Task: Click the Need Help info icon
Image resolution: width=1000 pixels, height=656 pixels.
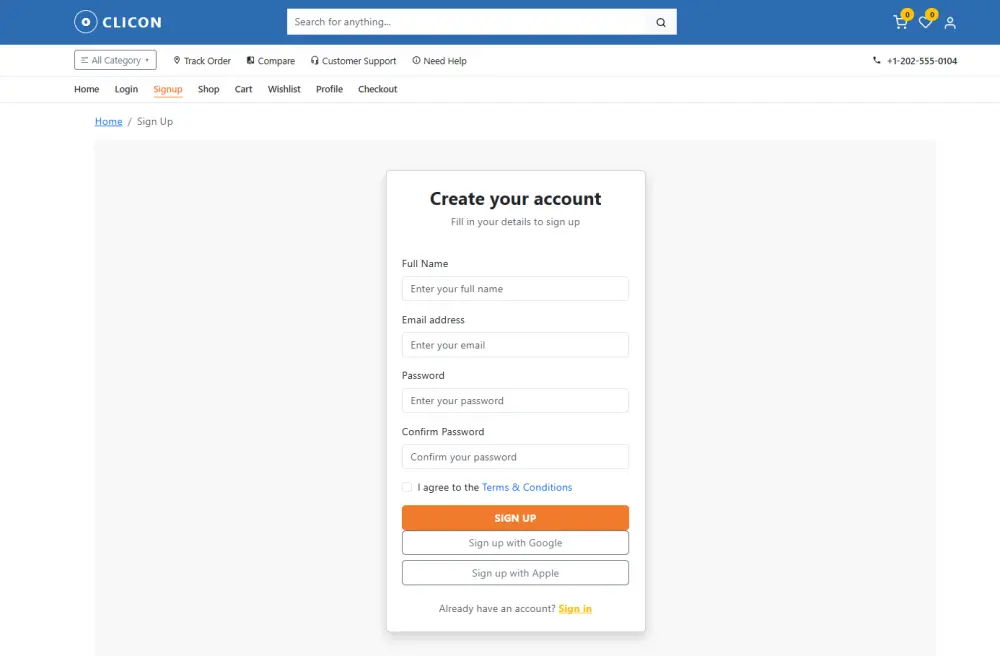Action: pyautogui.click(x=416, y=60)
